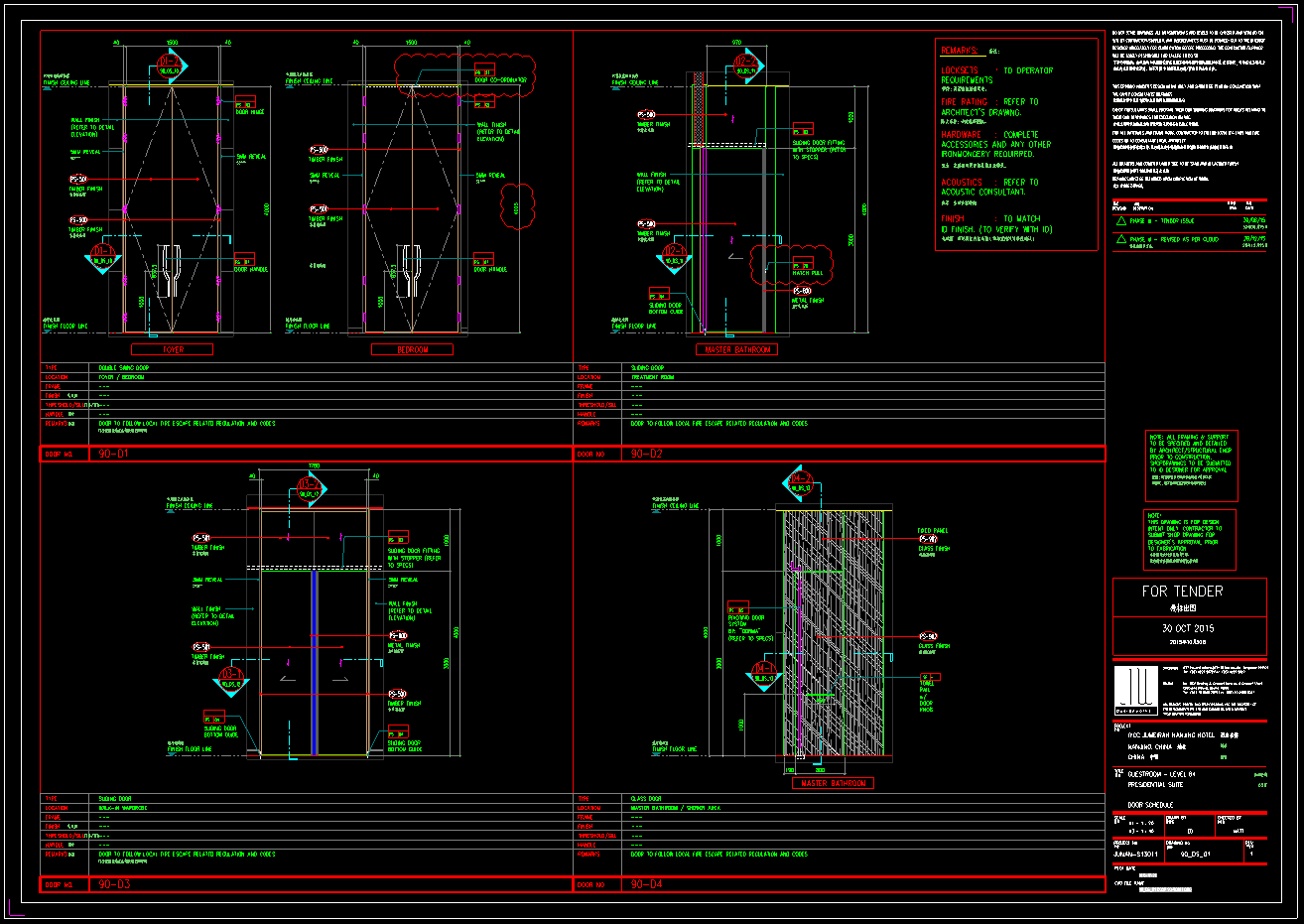Select the FIRE RATING remark label
The image size is (1304, 924).
point(965,101)
